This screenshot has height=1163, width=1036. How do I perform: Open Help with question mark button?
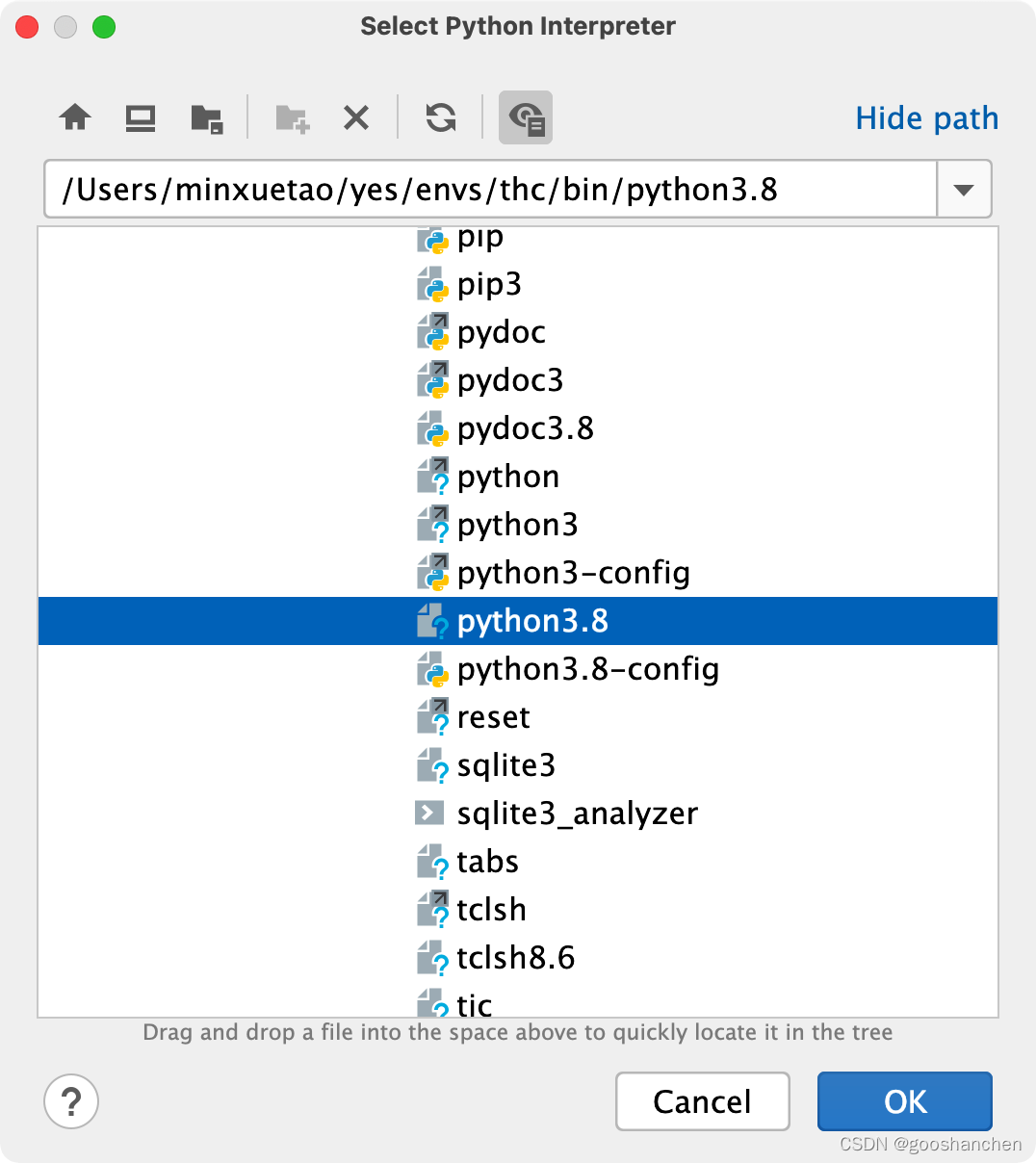pos(71,1101)
